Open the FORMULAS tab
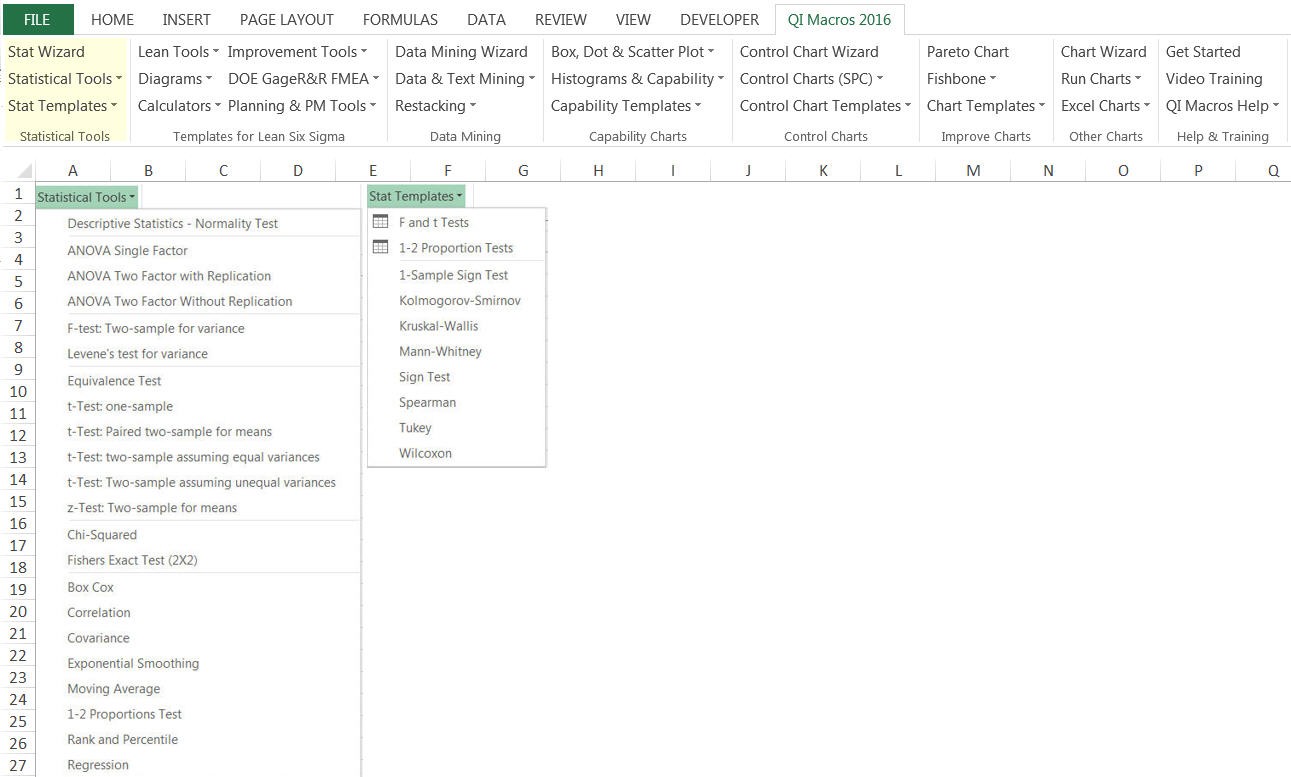Screen dimensions: 1291x777 tap(400, 19)
